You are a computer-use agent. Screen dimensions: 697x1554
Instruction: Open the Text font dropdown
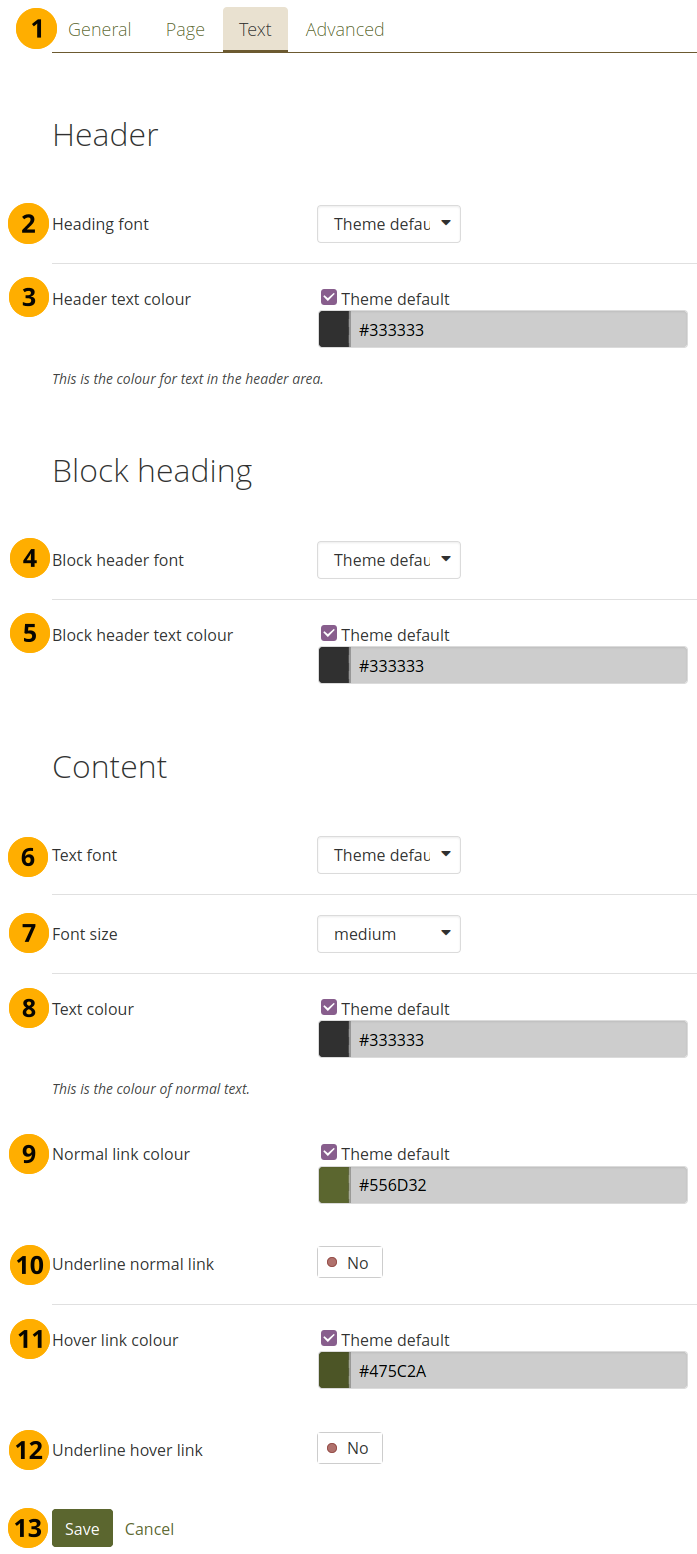coord(388,855)
